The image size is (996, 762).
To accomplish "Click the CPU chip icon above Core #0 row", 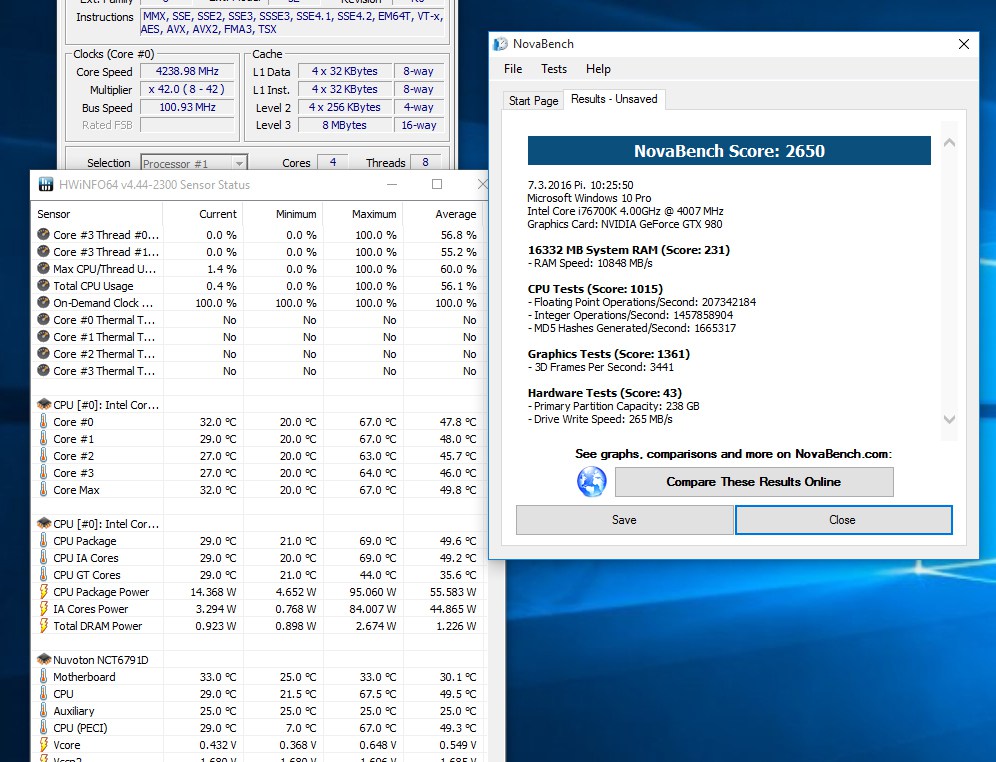I will coord(44,404).
